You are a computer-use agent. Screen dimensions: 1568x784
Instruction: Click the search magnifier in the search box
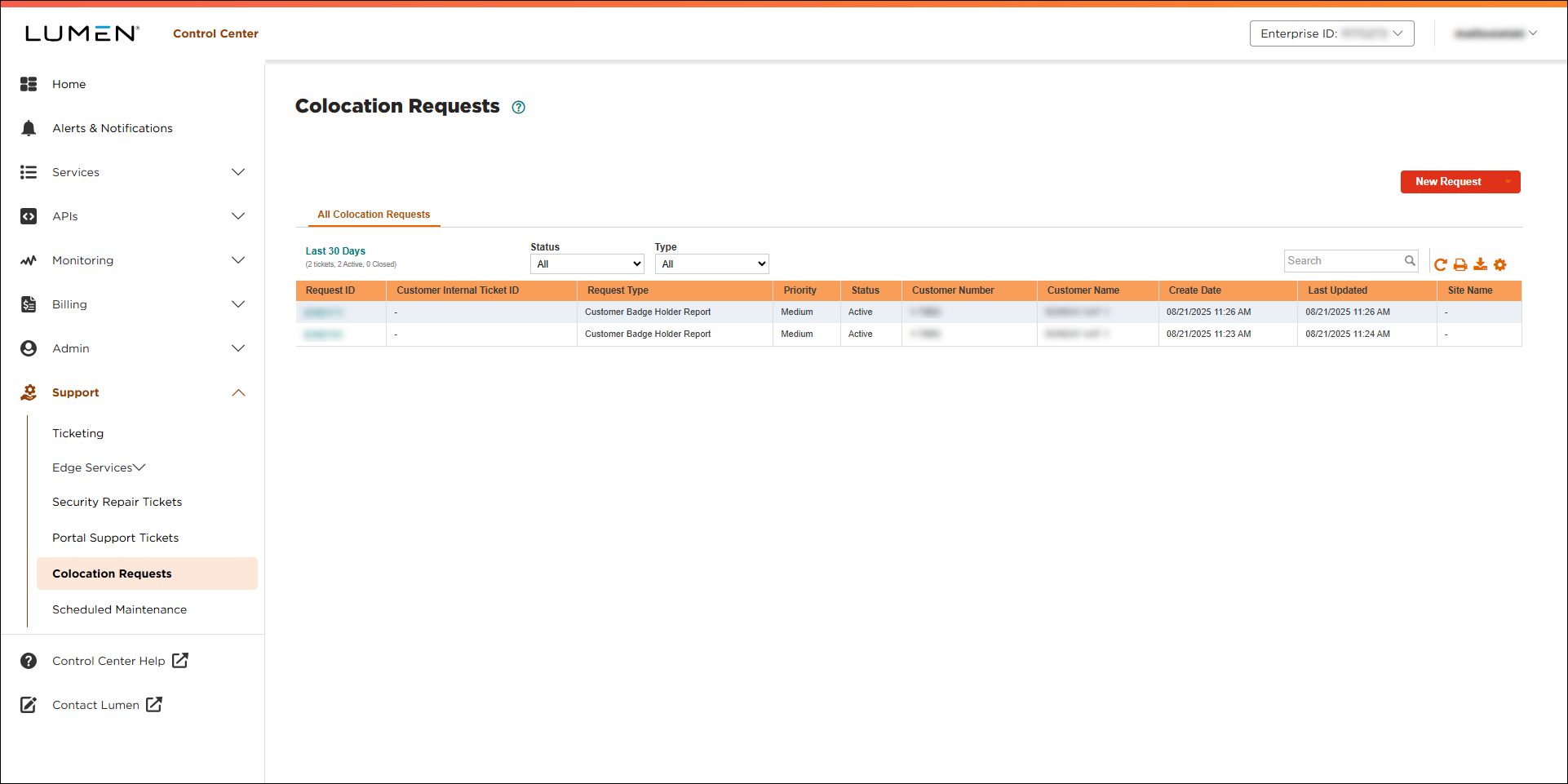pyautogui.click(x=1411, y=260)
